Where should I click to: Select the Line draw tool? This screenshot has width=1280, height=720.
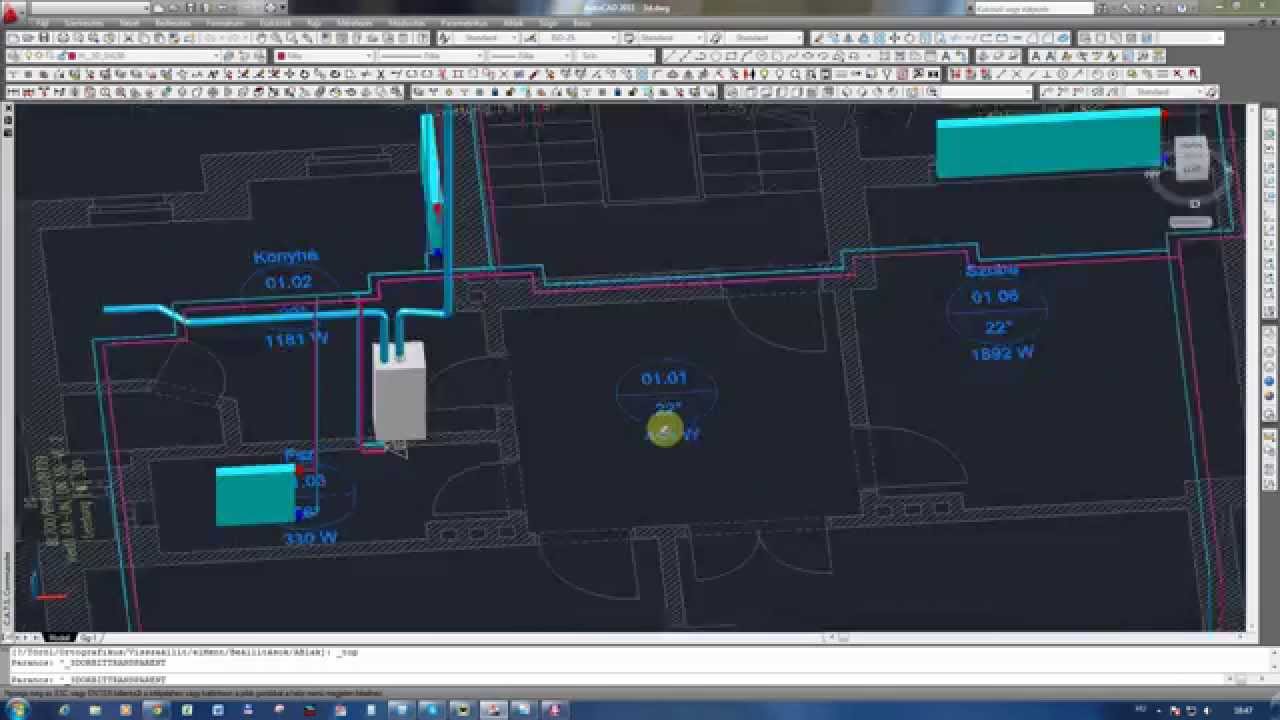[x=669, y=56]
